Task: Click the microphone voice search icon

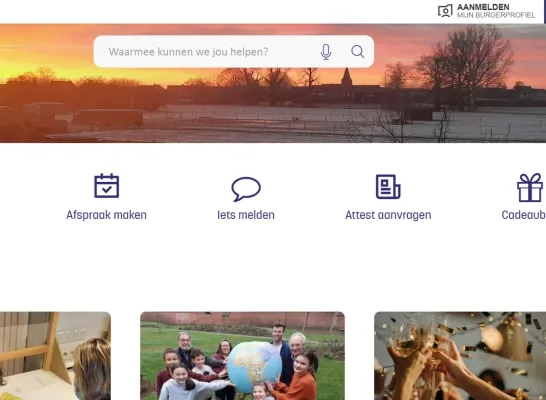Action: 326,52
